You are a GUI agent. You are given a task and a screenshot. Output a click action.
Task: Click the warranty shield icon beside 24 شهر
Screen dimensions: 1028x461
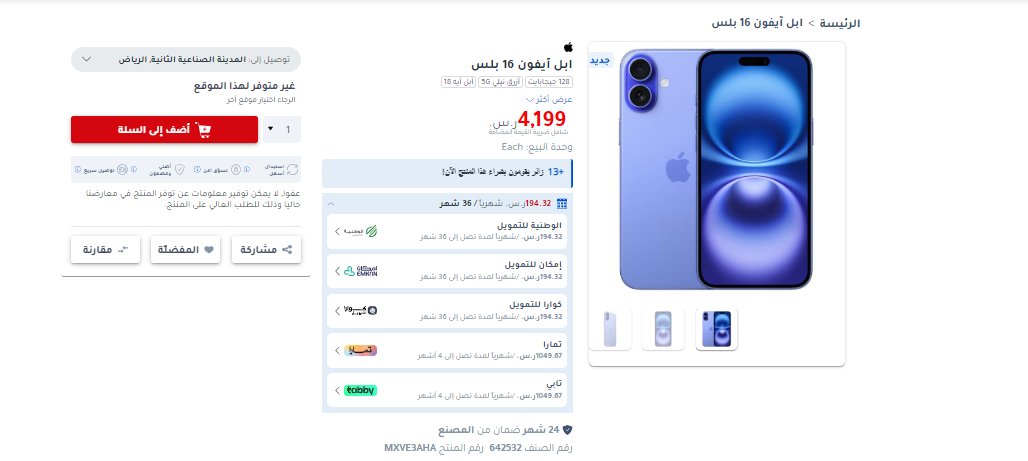568,430
